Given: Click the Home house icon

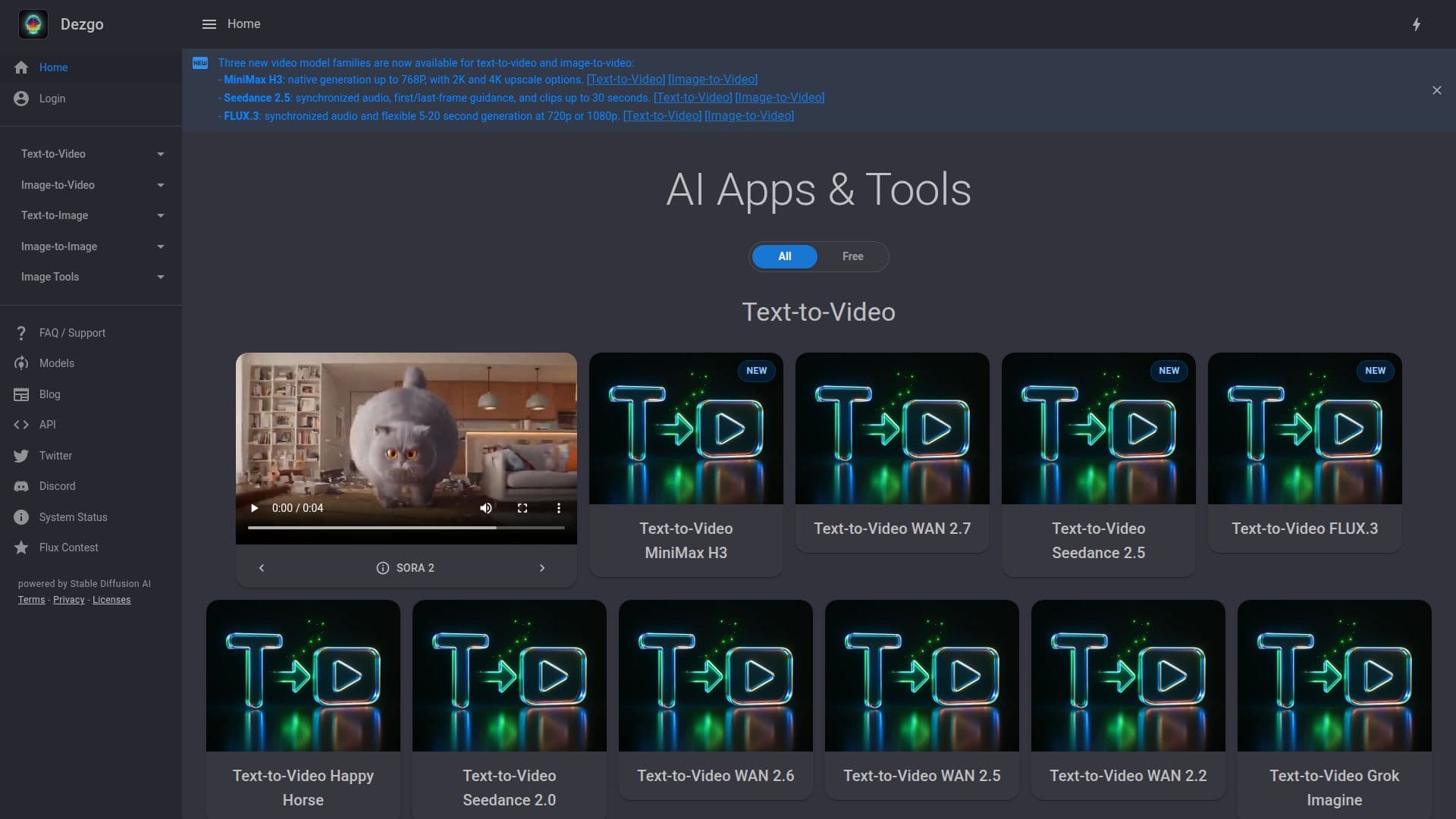Looking at the screenshot, I should point(21,67).
